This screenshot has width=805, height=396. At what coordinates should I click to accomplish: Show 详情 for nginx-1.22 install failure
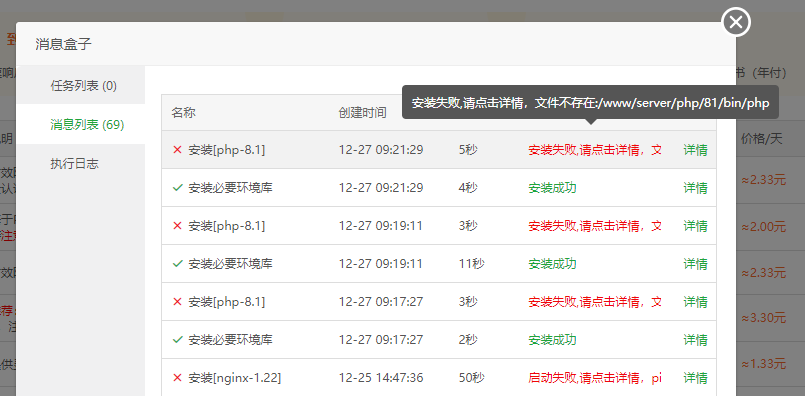(695, 378)
